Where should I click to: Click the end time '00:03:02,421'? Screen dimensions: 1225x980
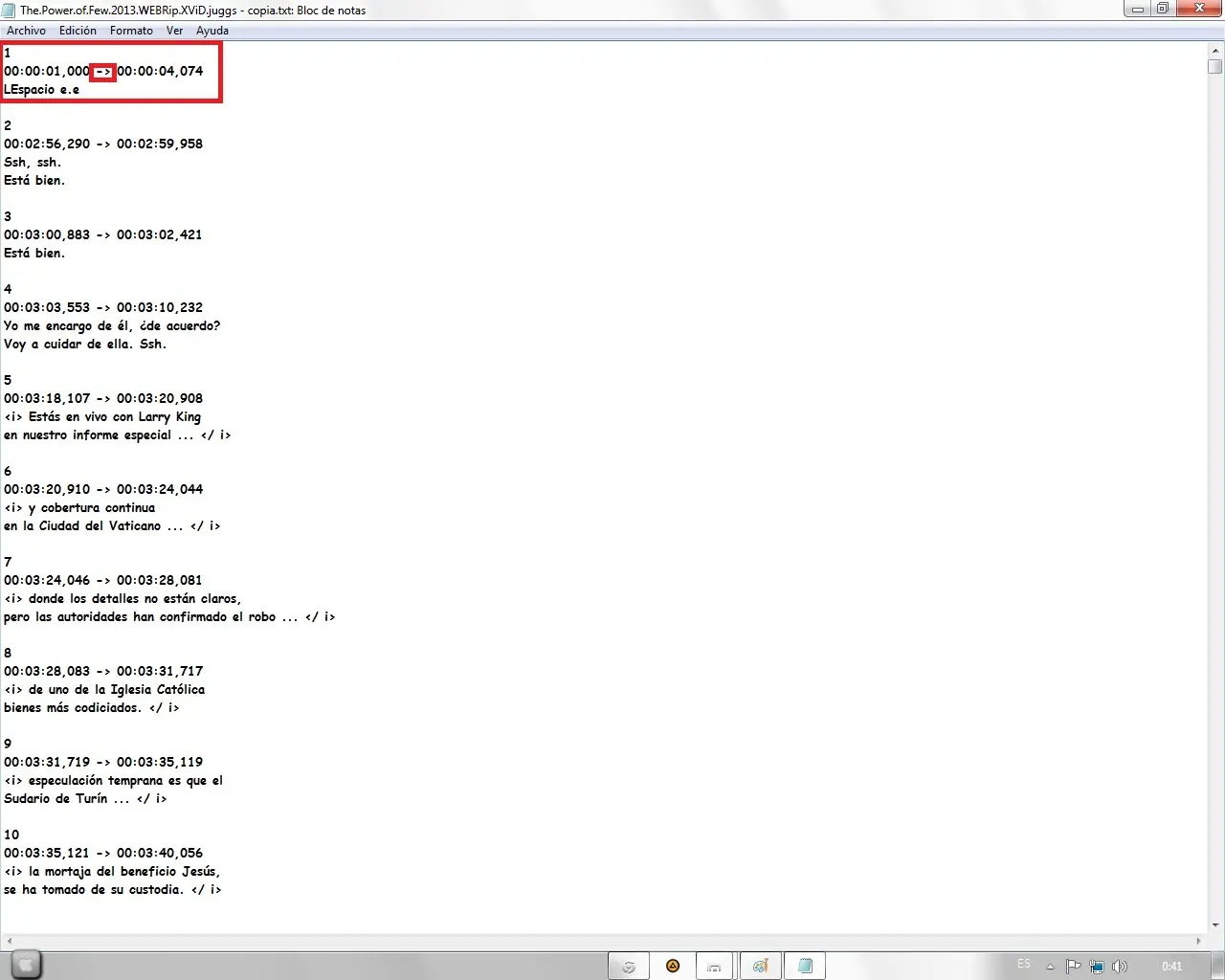point(160,234)
